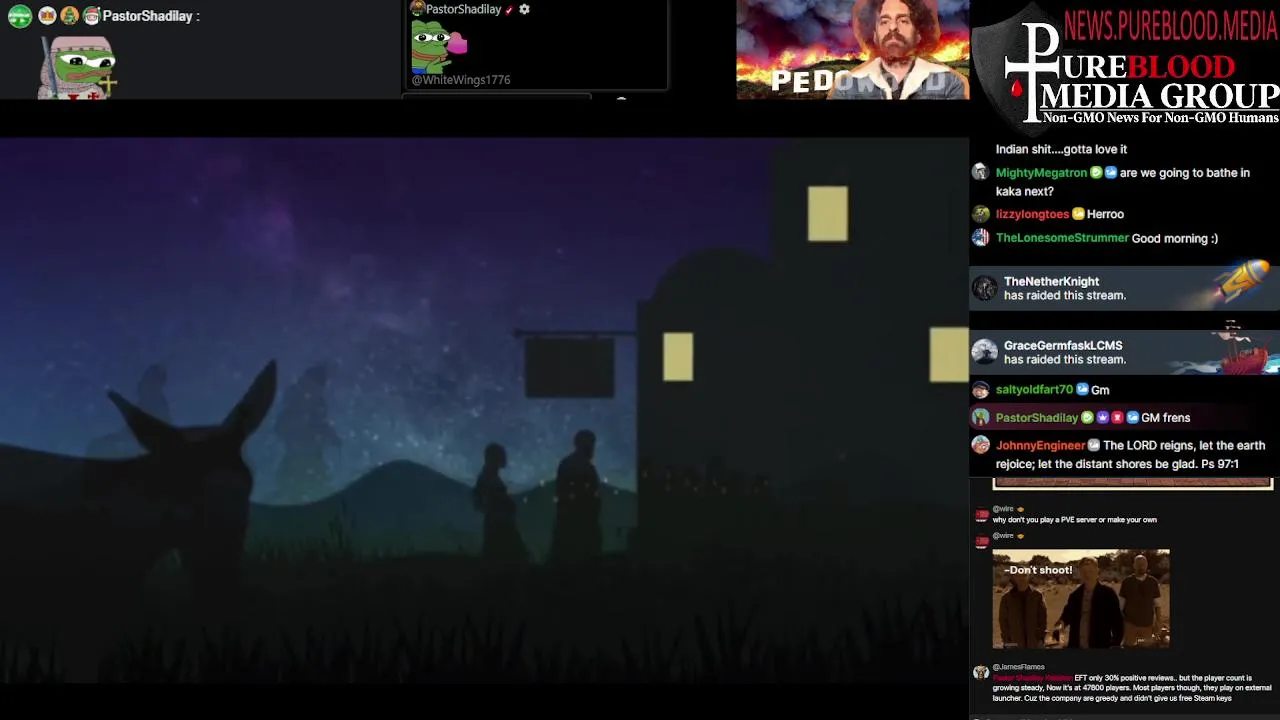Image resolution: width=1280 pixels, height=720 pixels.
Task: Click the gear icon next to PastorShadilay
Action: [x=524, y=9]
